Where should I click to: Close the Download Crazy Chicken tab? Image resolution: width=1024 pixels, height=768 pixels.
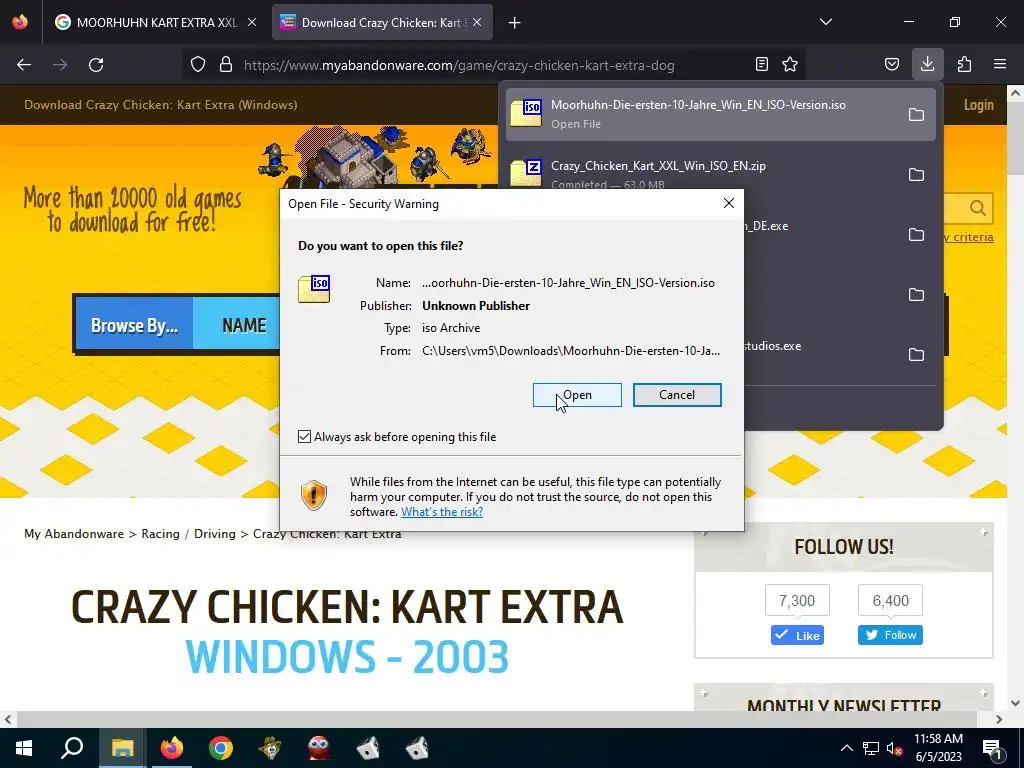coord(477,22)
